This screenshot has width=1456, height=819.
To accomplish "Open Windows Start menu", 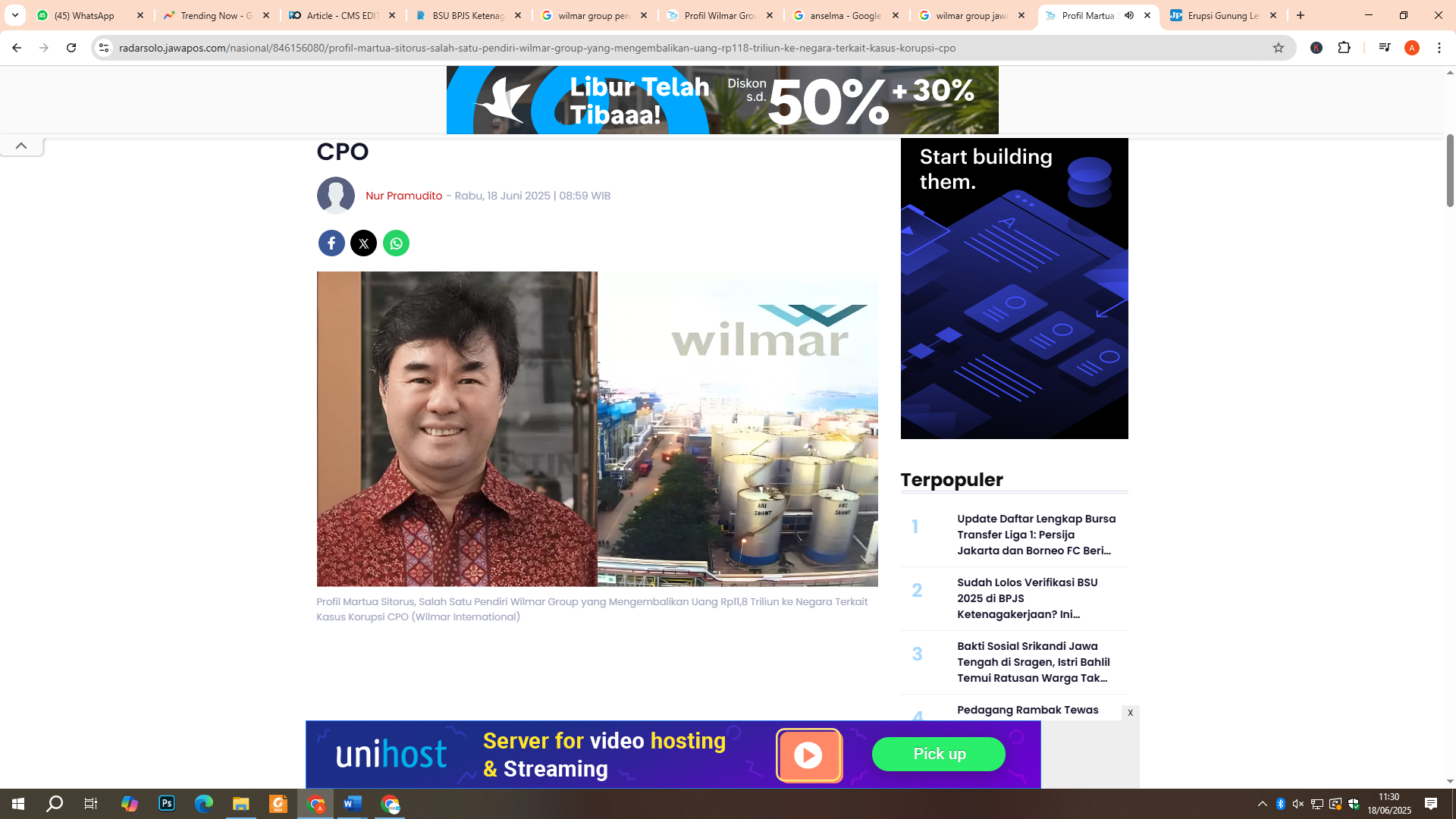I will (18, 804).
